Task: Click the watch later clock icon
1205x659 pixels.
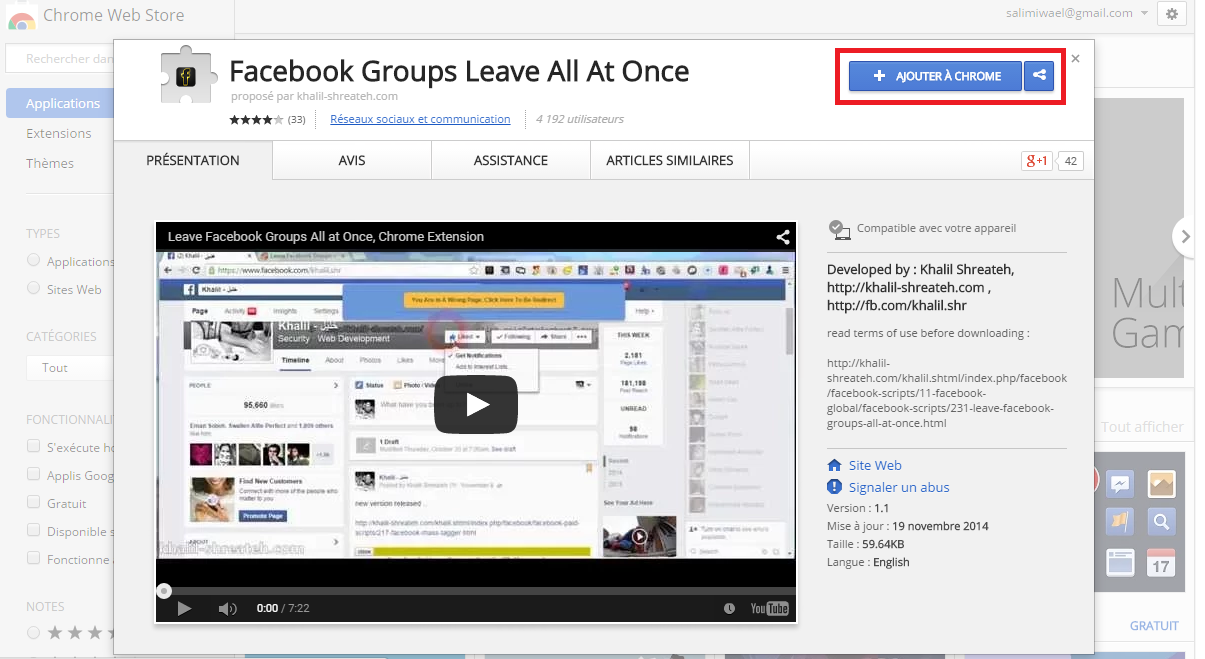Action: (x=729, y=608)
